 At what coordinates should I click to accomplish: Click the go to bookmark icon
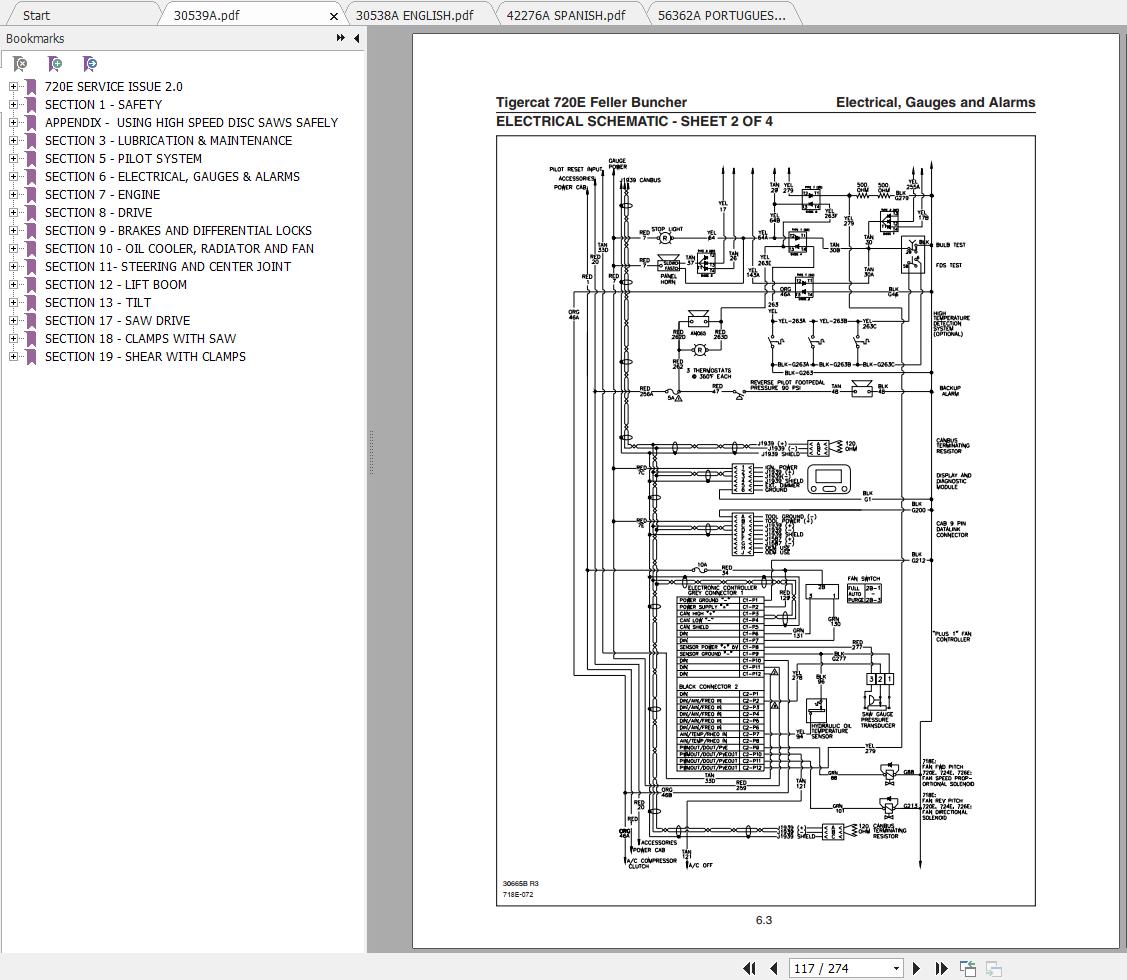90,63
